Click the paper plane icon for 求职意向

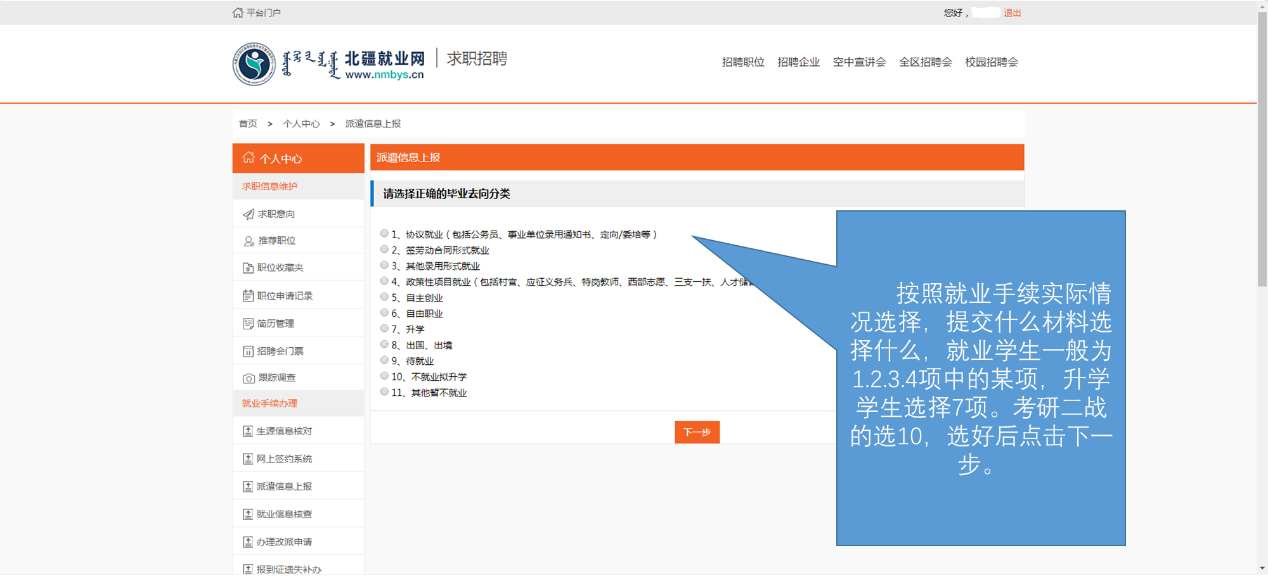[x=249, y=214]
